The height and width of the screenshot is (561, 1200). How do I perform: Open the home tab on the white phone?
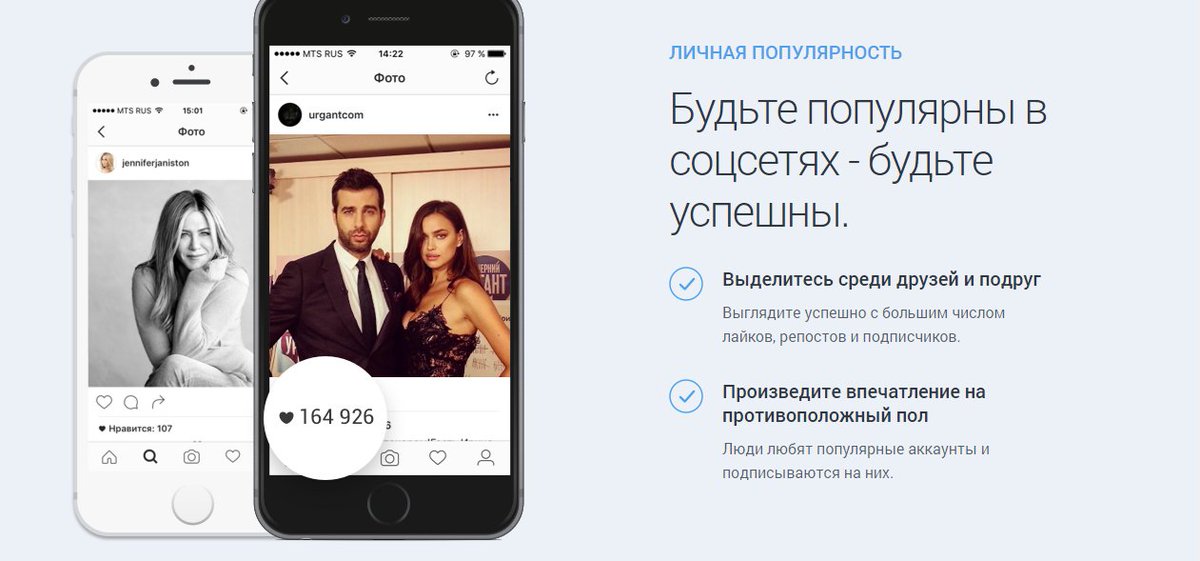tap(109, 457)
